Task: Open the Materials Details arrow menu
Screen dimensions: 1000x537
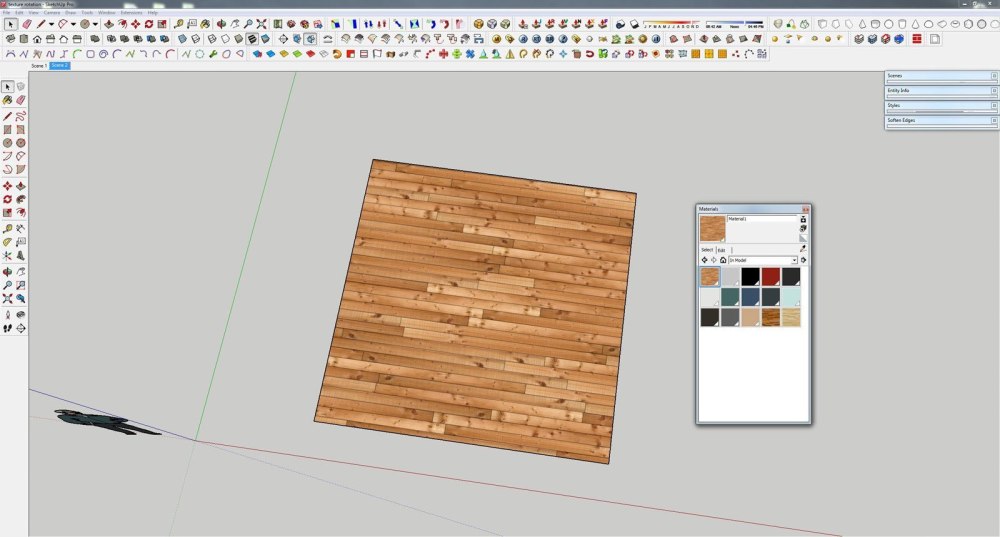Action: pyautogui.click(x=804, y=260)
